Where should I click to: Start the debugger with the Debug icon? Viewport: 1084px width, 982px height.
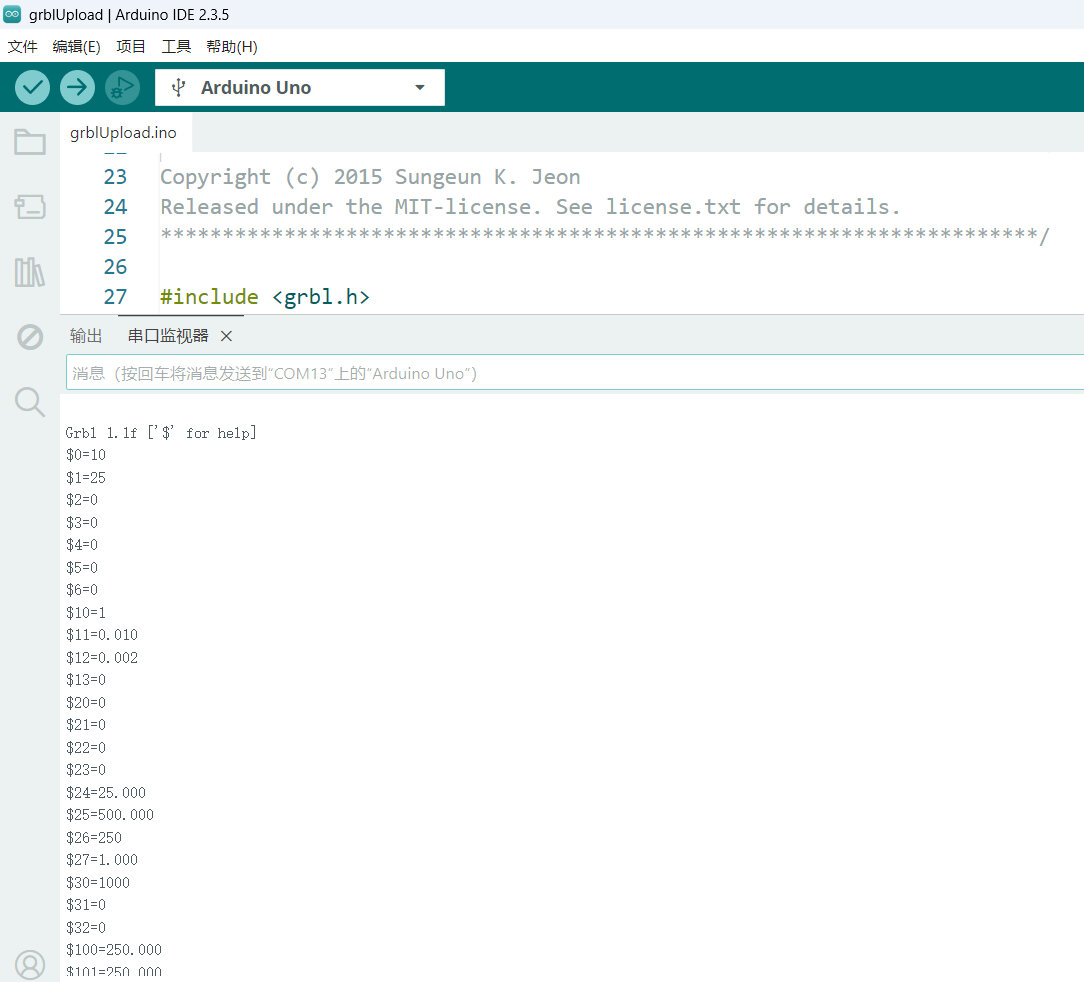point(122,88)
